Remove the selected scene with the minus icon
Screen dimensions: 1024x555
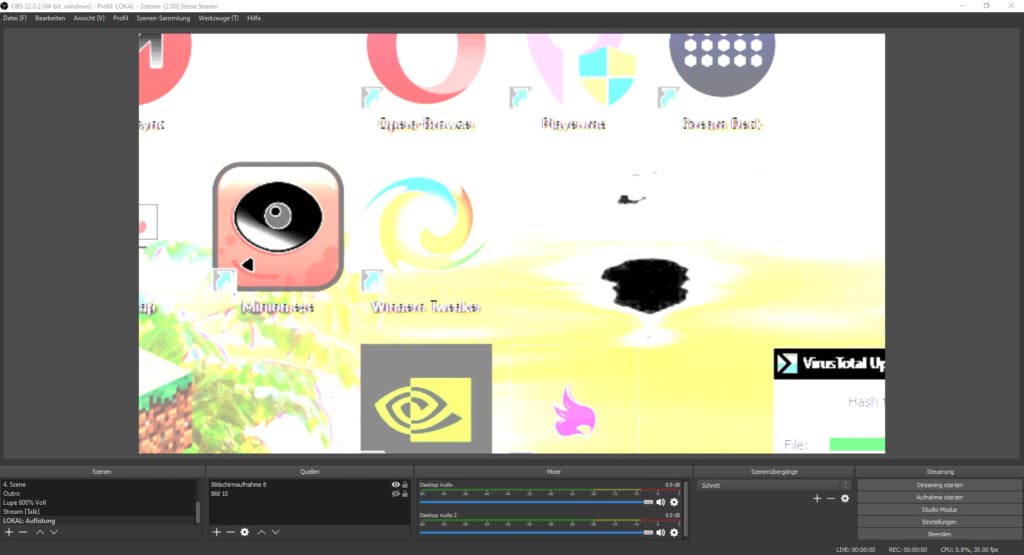23,532
